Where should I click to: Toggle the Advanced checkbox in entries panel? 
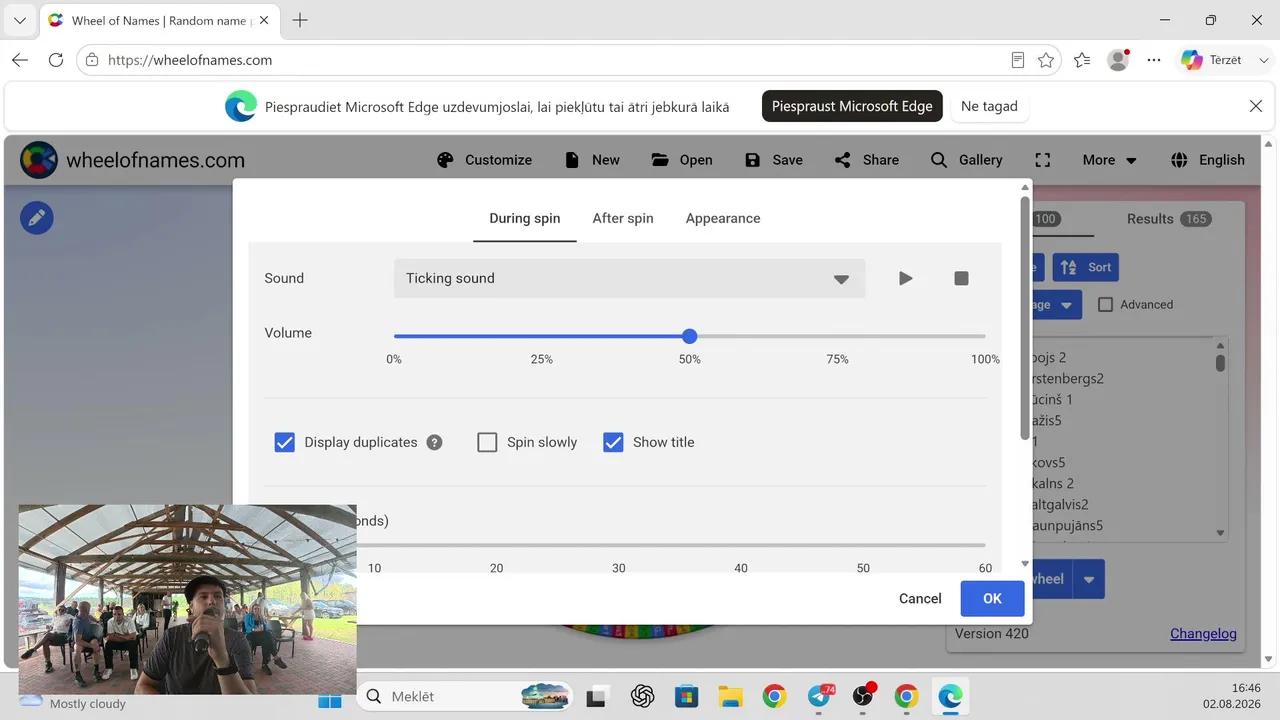coord(1105,305)
